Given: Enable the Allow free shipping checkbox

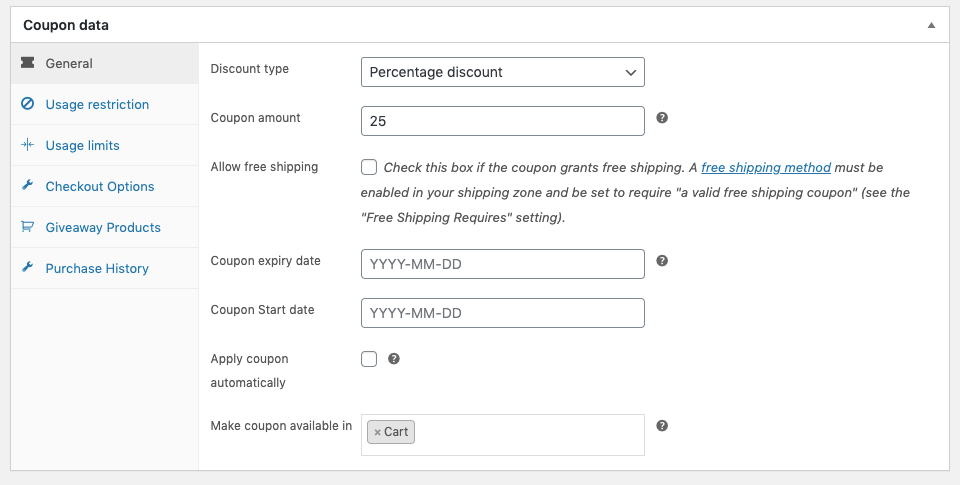Looking at the screenshot, I should (x=369, y=168).
